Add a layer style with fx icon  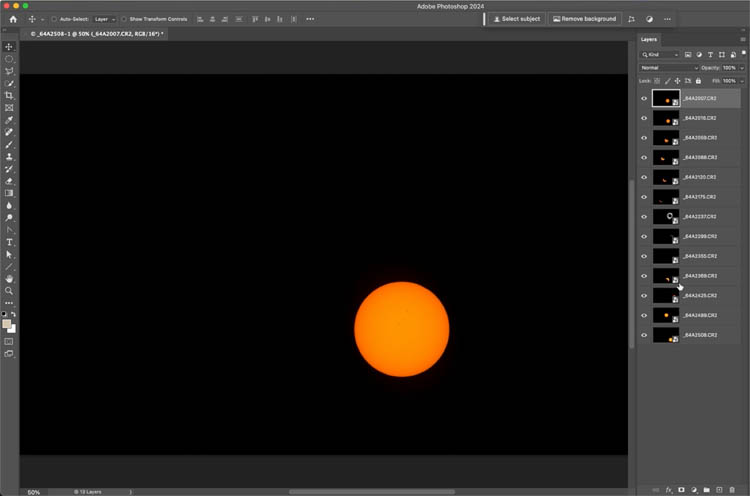click(669, 490)
